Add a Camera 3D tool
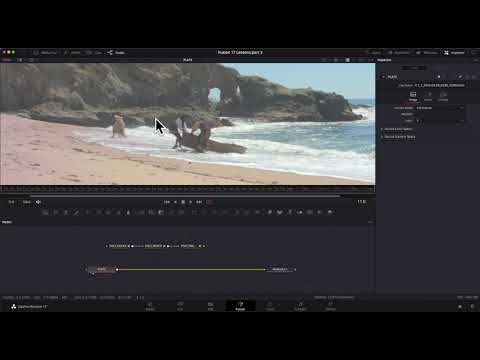The width and height of the screenshot is (480, 360). [x=309, y=212]
